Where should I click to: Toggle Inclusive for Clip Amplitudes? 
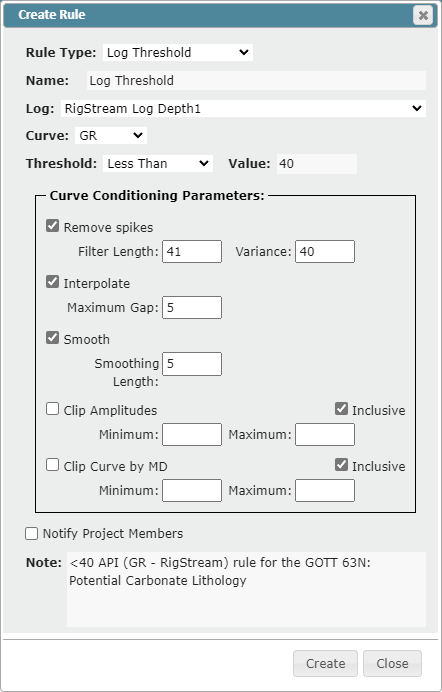[341, 409]
